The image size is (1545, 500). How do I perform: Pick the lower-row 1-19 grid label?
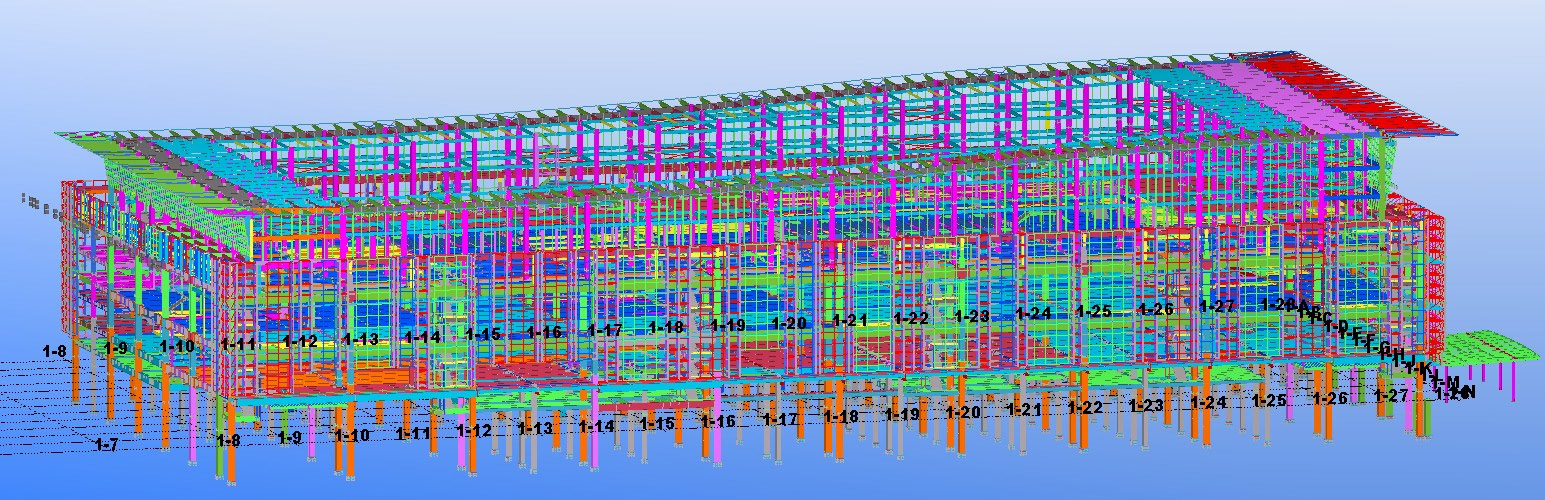click(902, 414)
